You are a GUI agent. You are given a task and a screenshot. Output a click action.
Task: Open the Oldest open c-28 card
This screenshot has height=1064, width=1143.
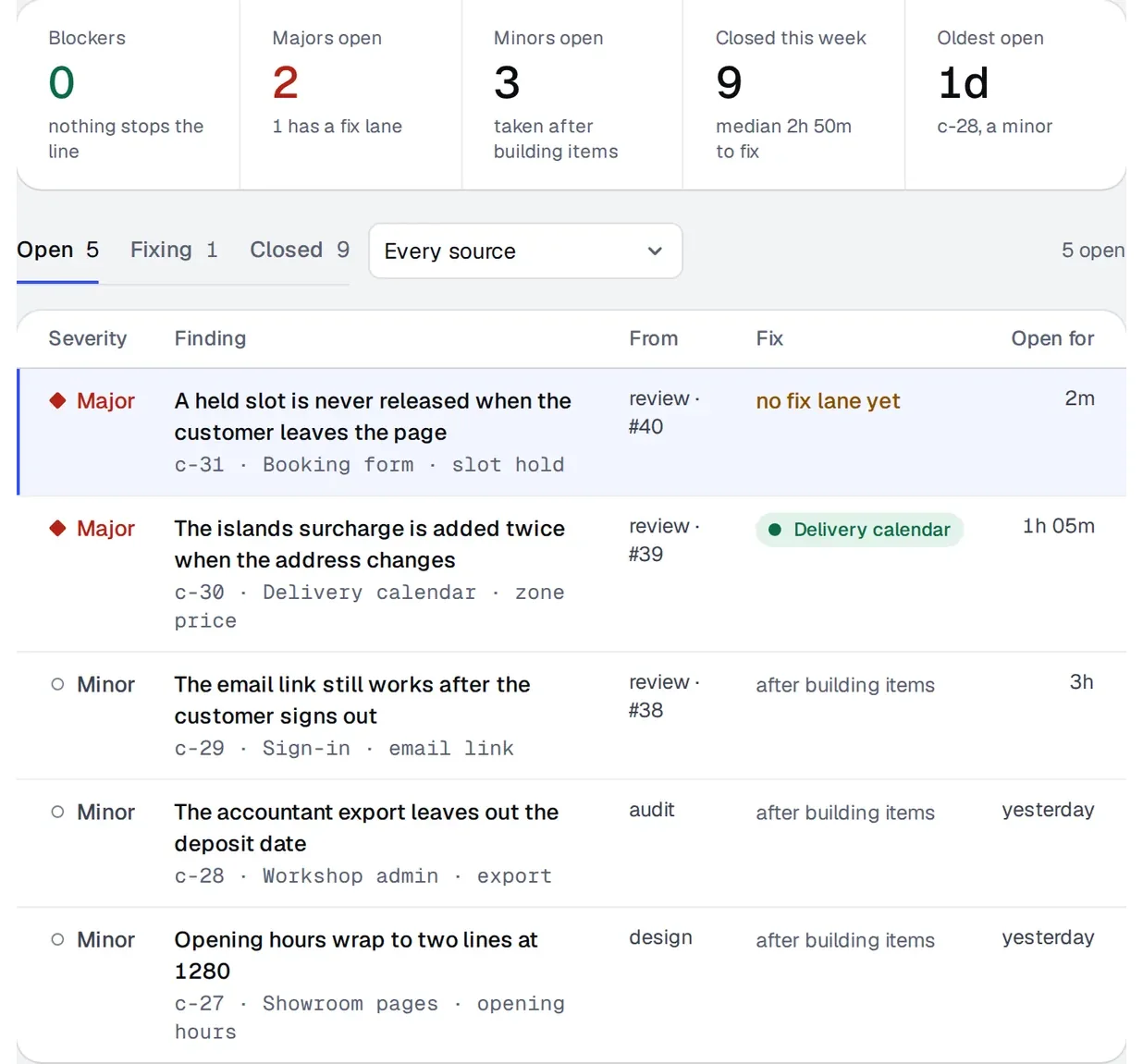click(1015, 95)
